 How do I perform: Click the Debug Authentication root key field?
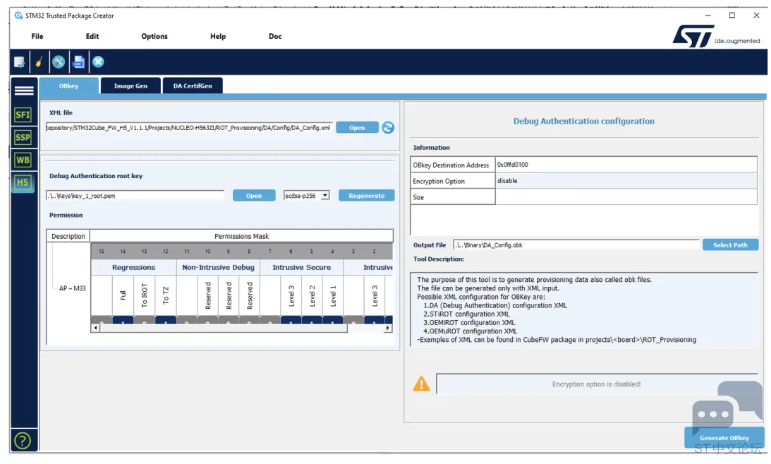tap(135, 196)
